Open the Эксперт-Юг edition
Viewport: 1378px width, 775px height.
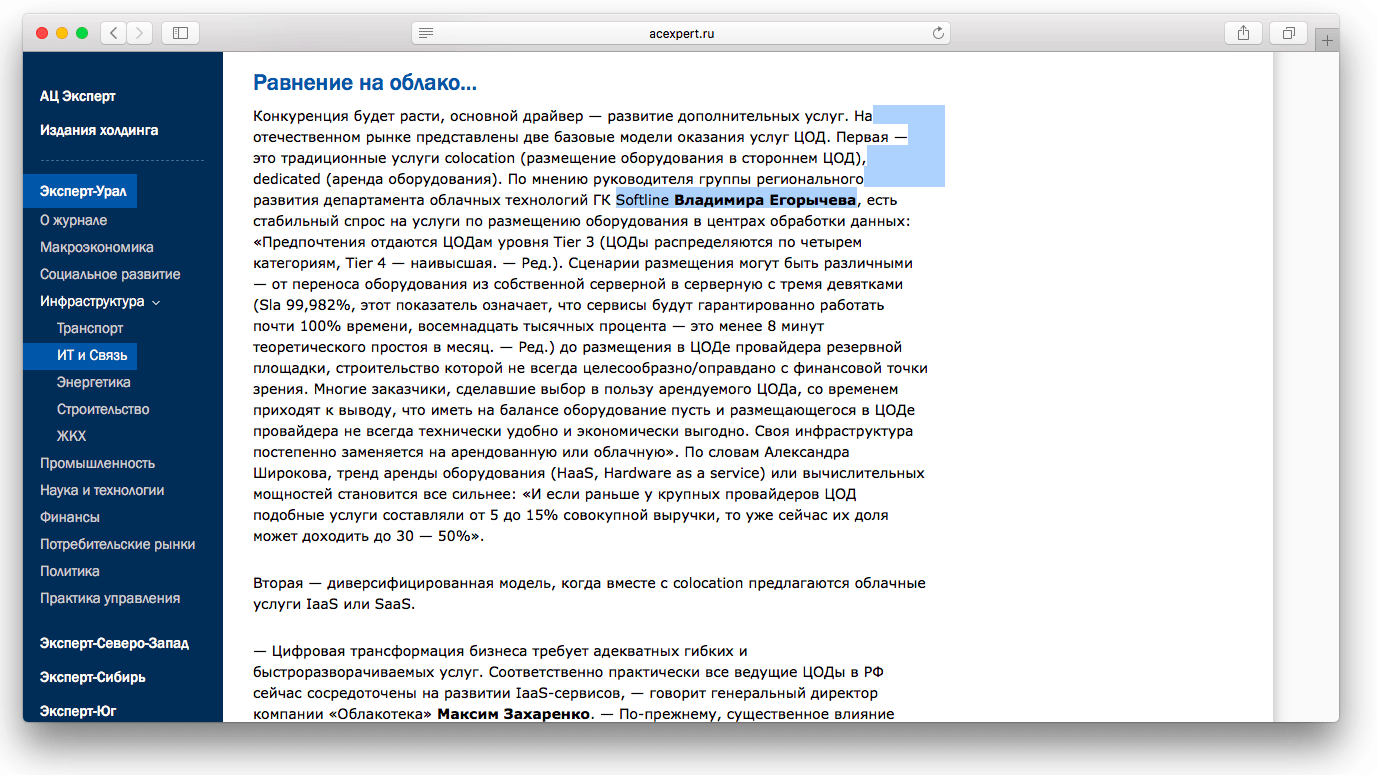pos(80,711)
